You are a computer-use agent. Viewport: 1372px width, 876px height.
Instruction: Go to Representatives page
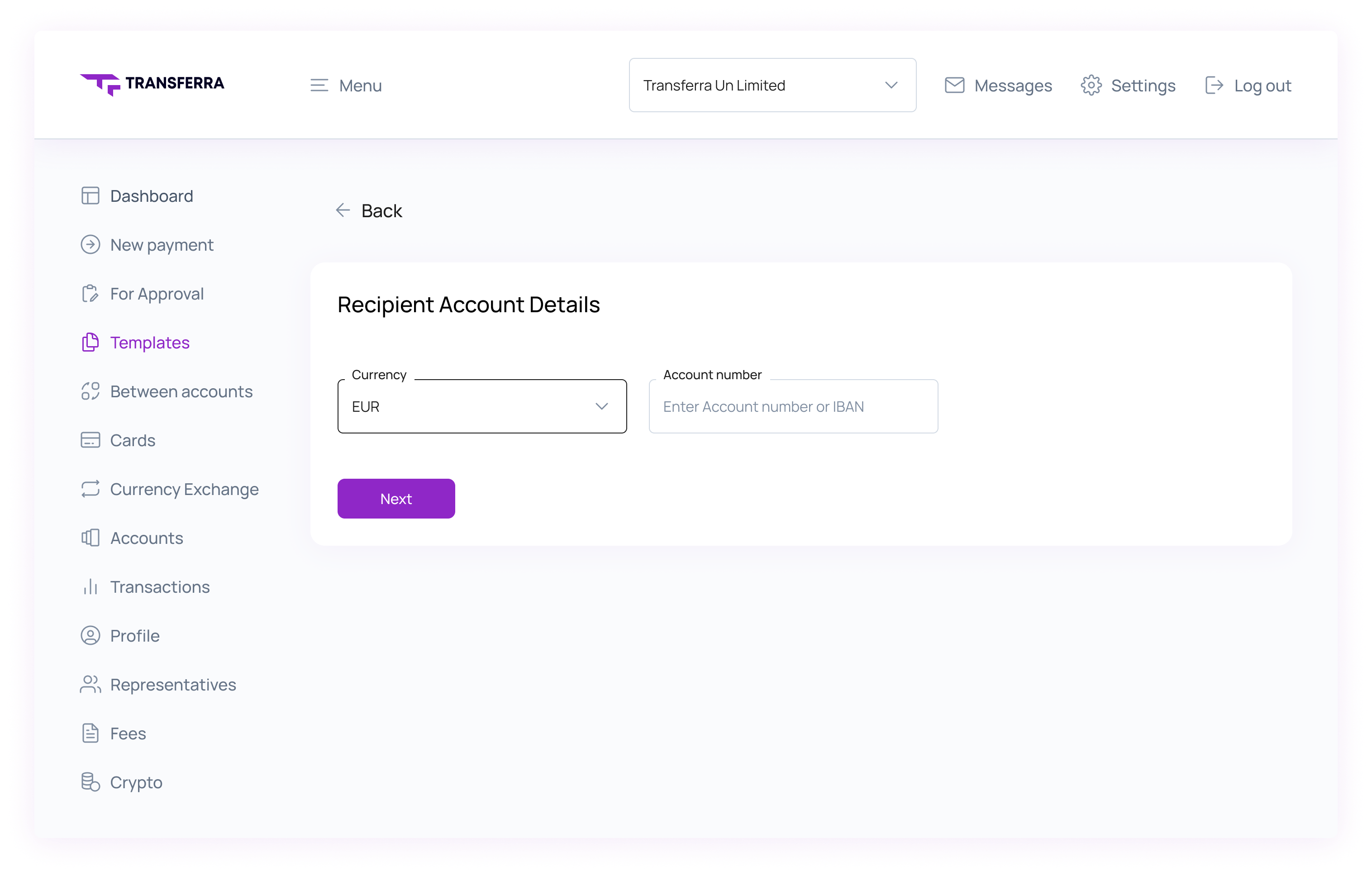click(158, 685)
